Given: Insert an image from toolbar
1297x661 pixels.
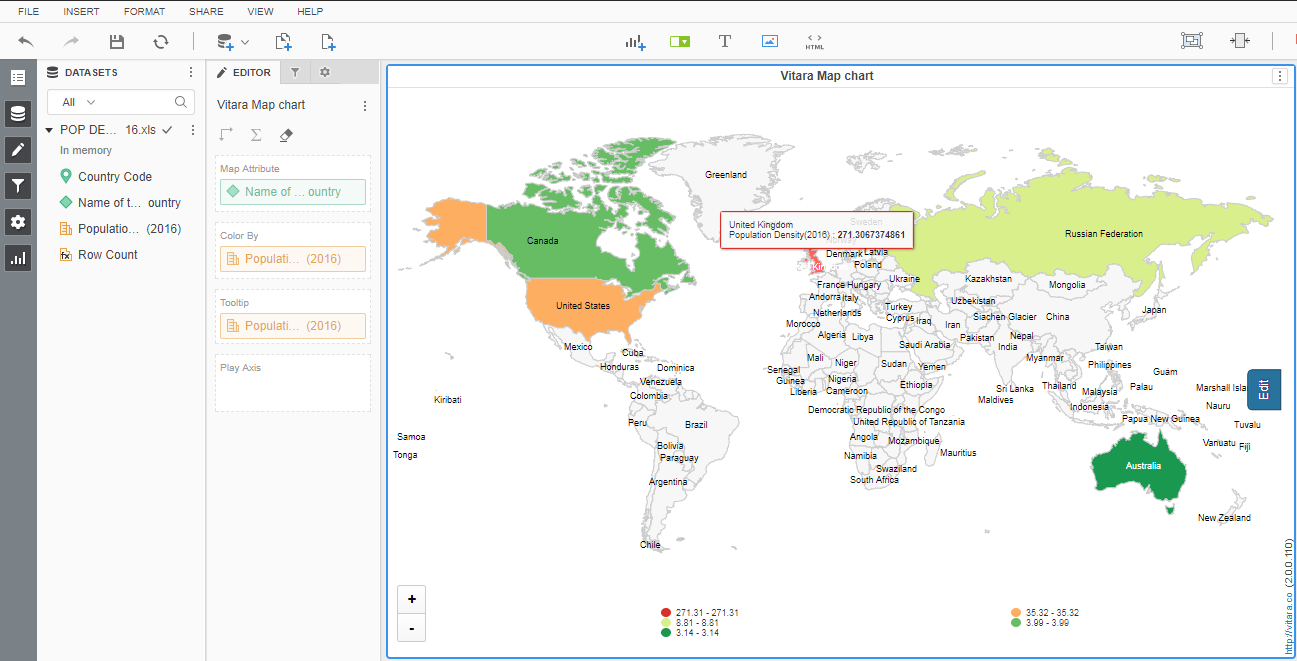Looking at the screenshot, I should (x=769, y=41).
